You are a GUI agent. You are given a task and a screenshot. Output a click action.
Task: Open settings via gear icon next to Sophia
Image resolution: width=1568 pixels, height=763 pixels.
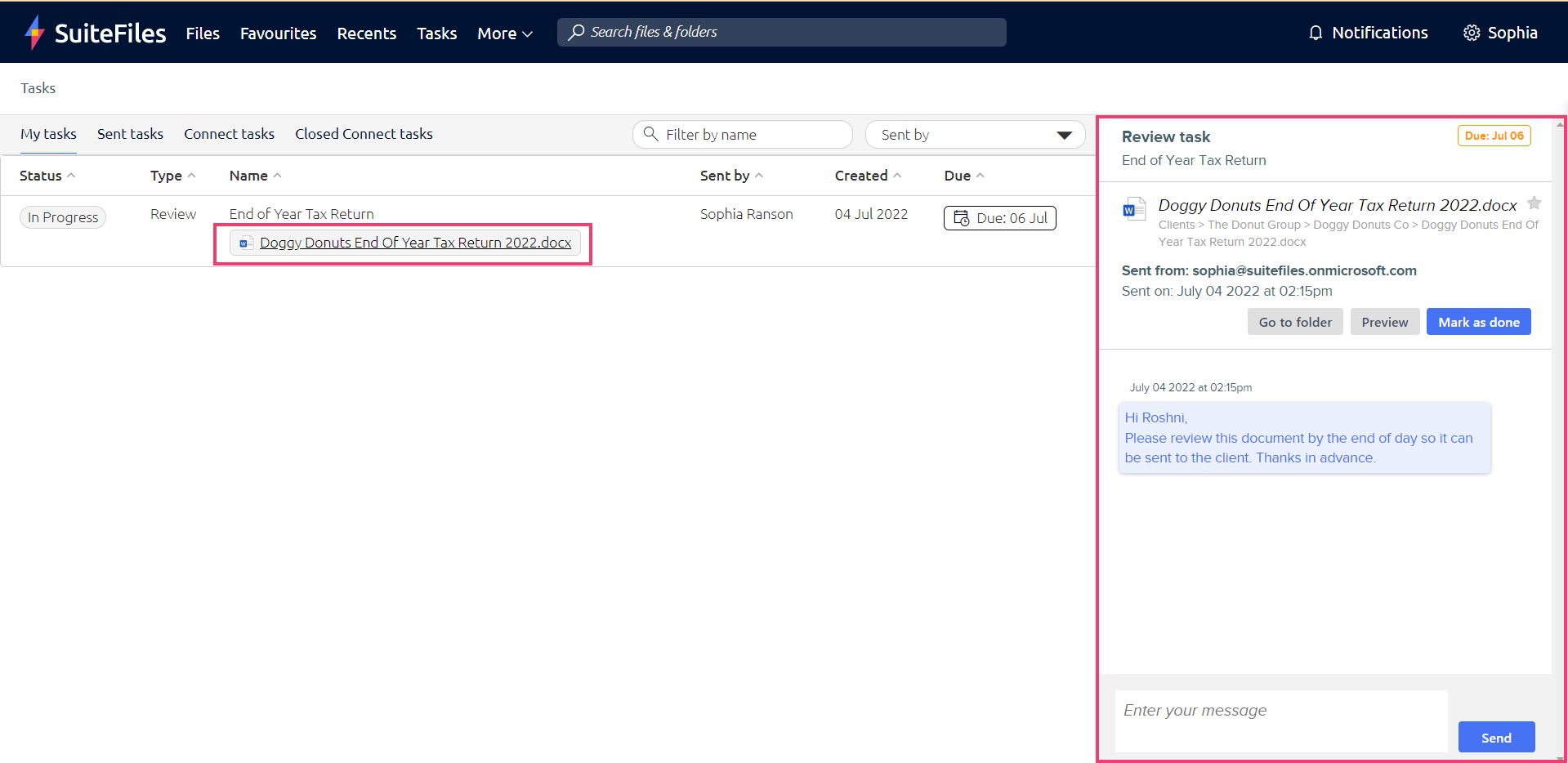[1472, 33]
